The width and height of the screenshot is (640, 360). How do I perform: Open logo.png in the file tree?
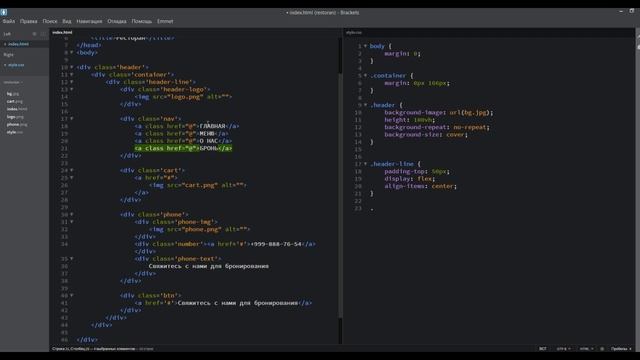15,117
